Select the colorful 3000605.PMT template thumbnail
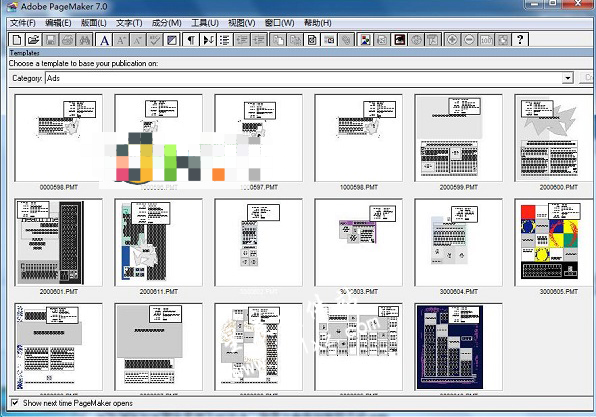 coord(553,242)
